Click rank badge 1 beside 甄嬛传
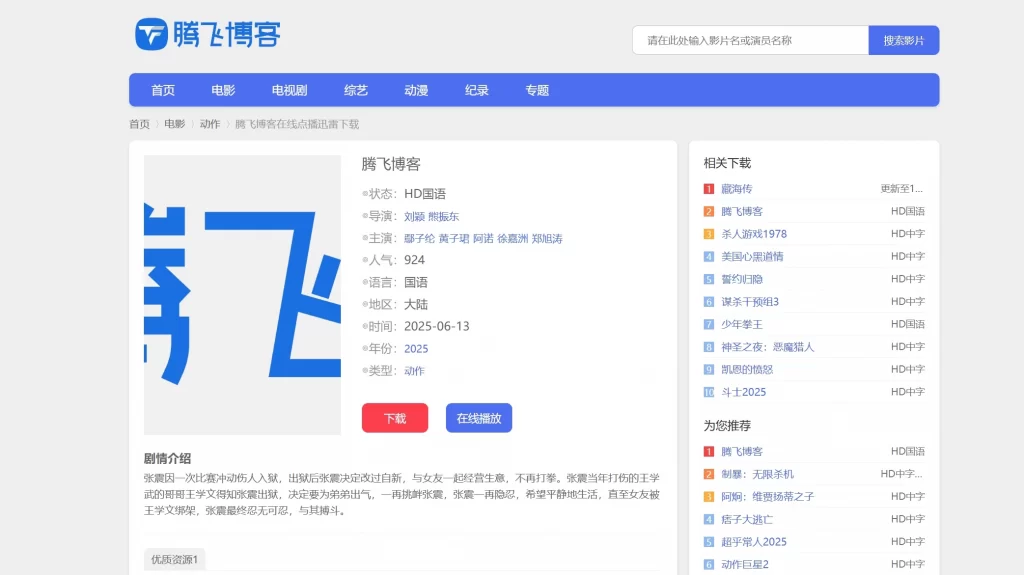Screen dimensions: 1024x575 click(x=709, y=189)
